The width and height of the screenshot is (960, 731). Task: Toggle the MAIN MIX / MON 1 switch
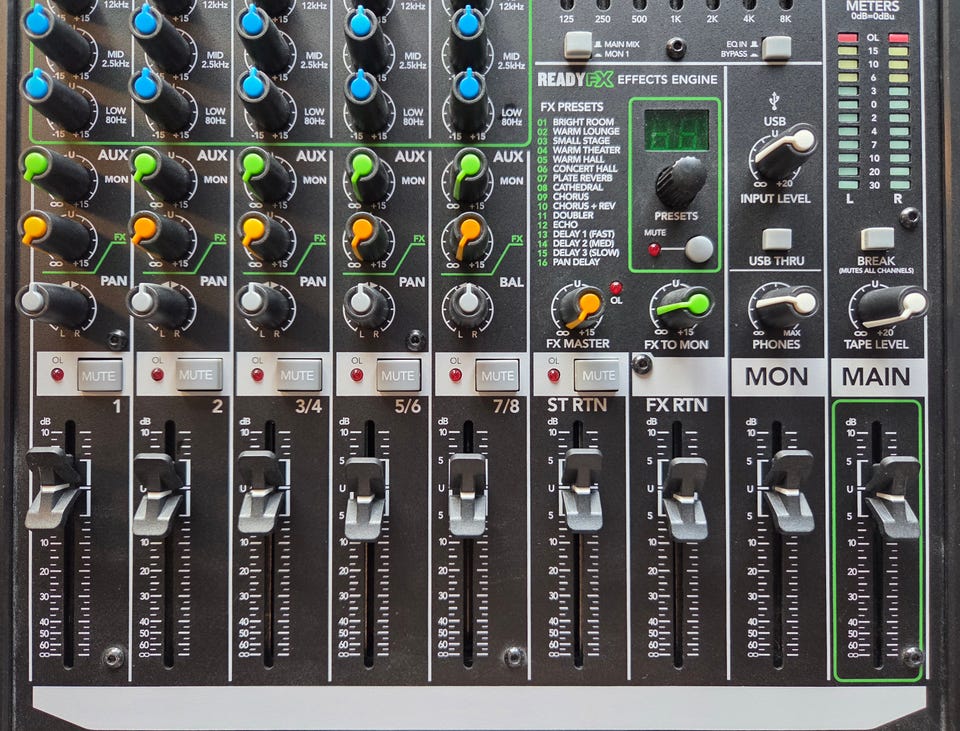[578, 45]
